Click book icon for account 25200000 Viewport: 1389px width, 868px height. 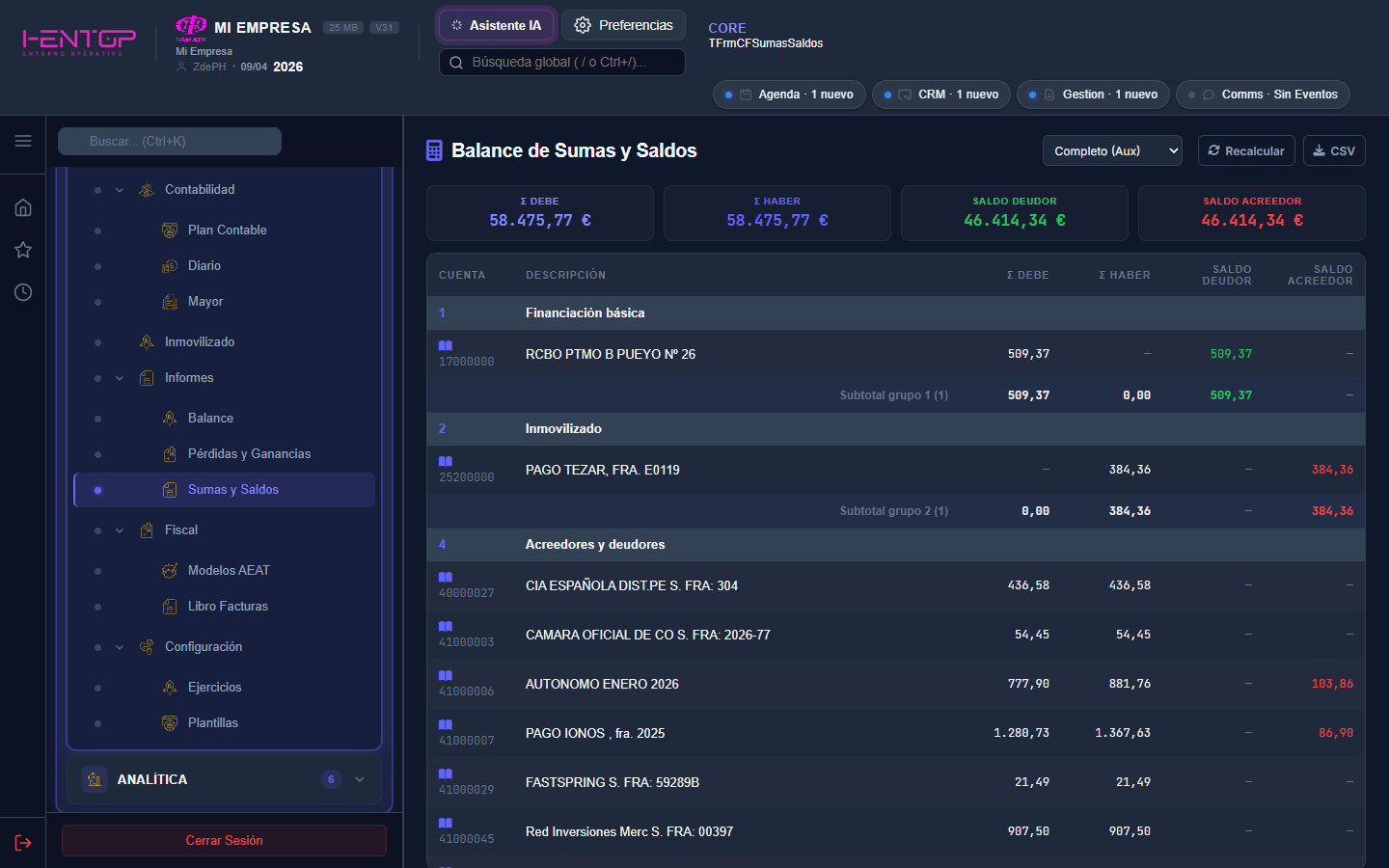pyautogui.click(x=446, y=461)
